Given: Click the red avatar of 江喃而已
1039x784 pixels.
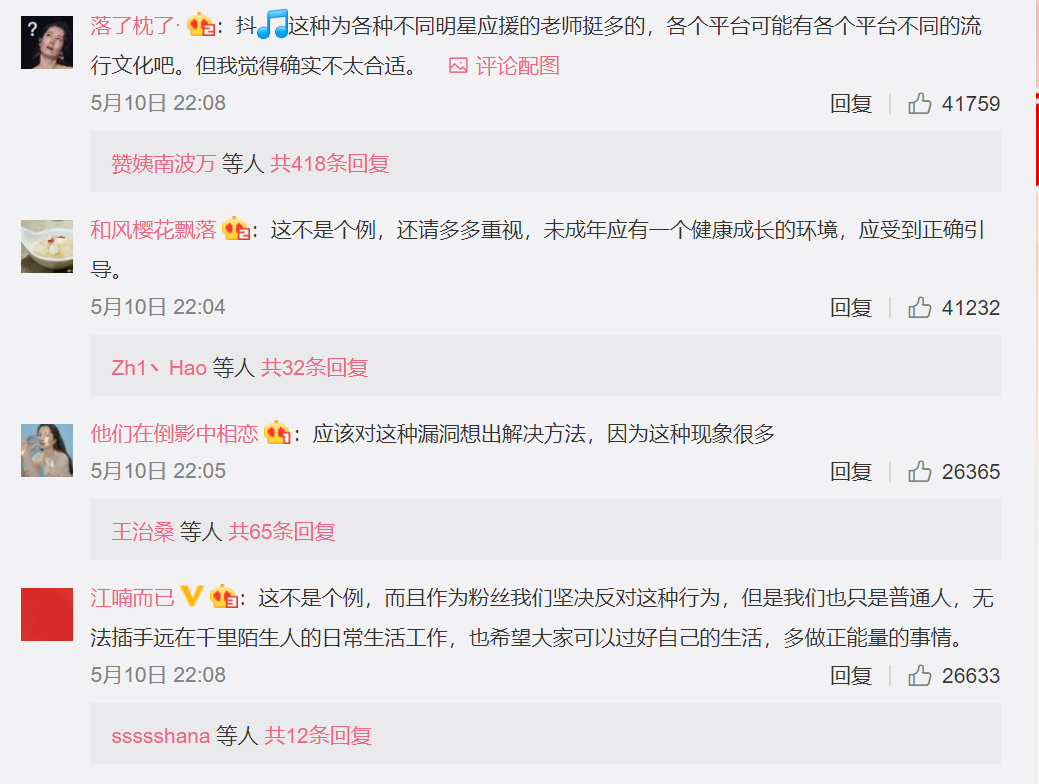Looking at the screenshot, I should [47, 614].
